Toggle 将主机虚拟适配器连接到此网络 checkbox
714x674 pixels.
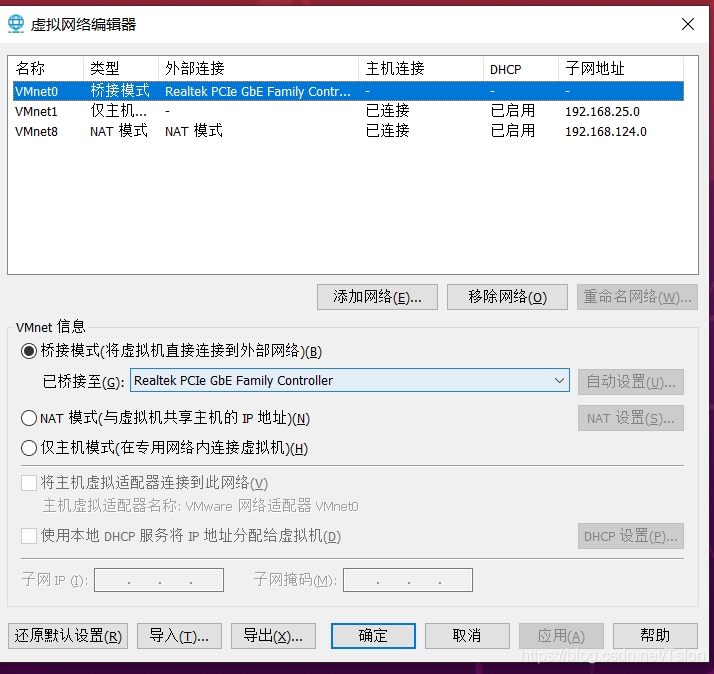pos(29,483)
